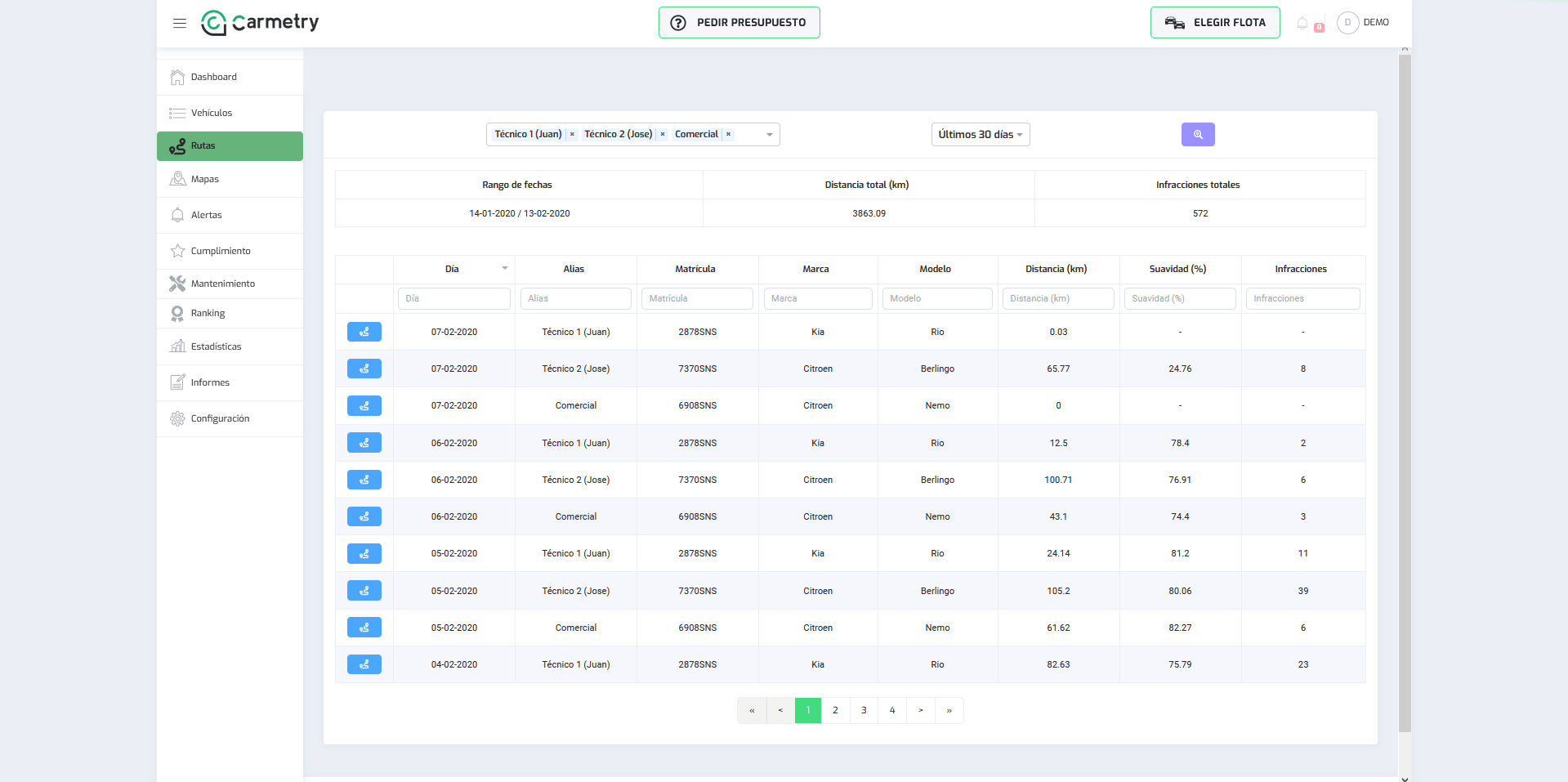The height and width of the screenshot is (782, 1568).
Task: Open Dashboard in the sidebar
Action: click(x=230, y=77)
